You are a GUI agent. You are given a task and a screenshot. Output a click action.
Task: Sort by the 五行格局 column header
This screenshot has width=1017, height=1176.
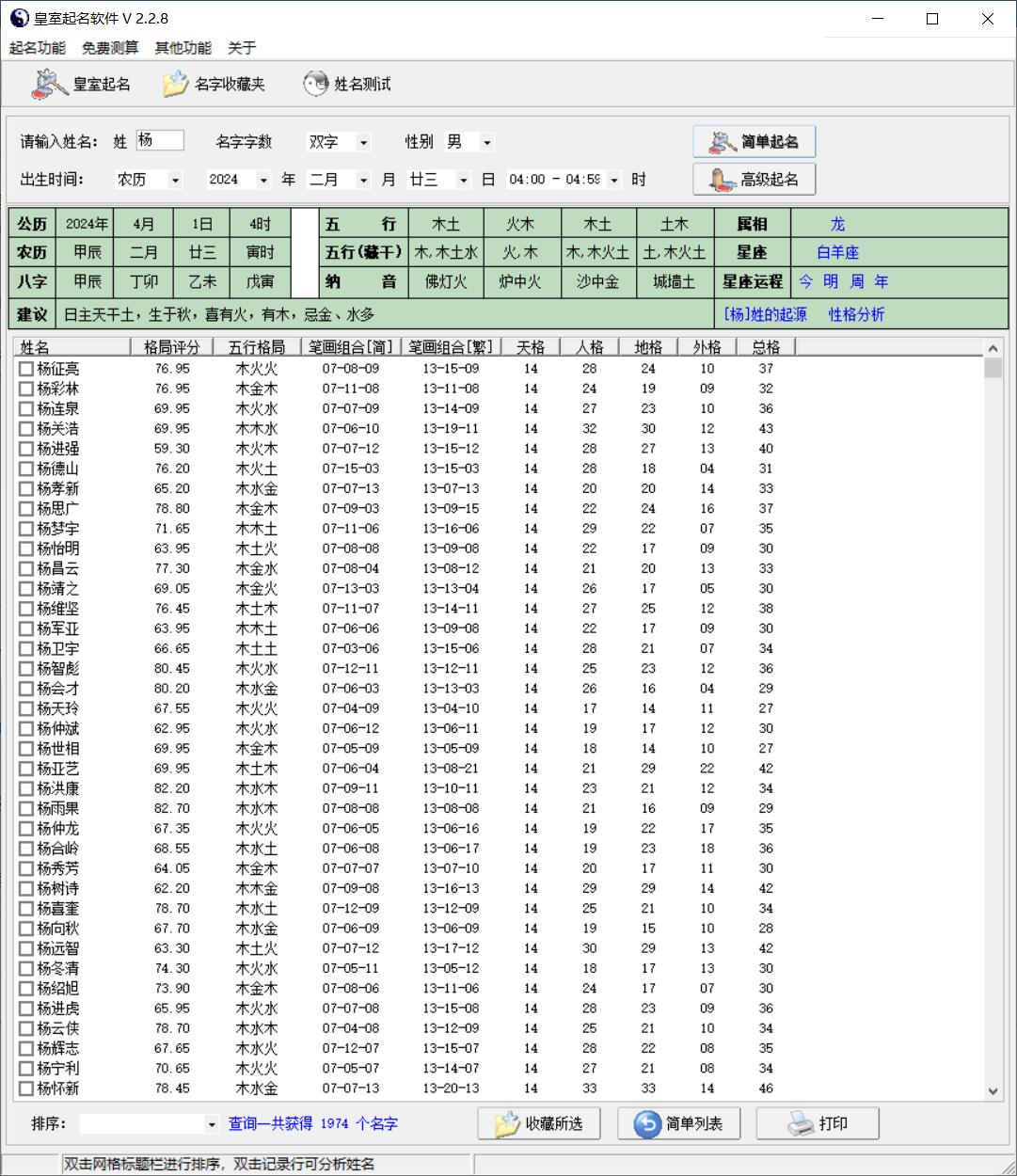click(x=257, y=347)
